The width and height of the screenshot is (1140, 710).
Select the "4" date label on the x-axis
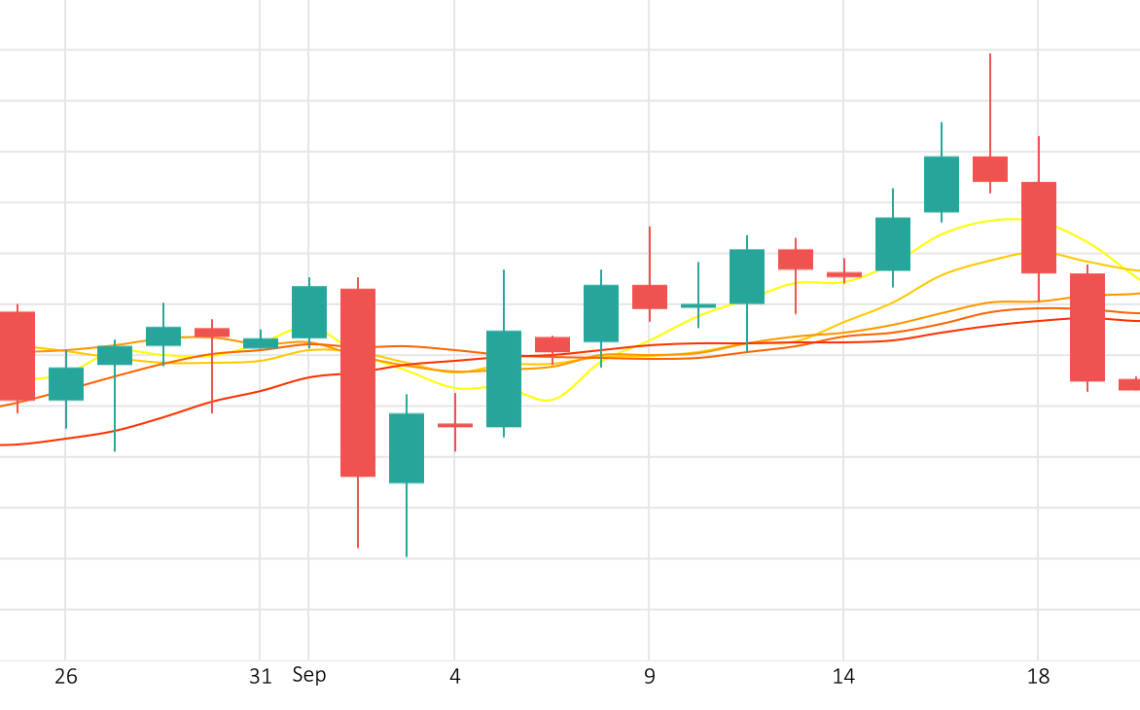pyautogui.click(x=455, y=677)
